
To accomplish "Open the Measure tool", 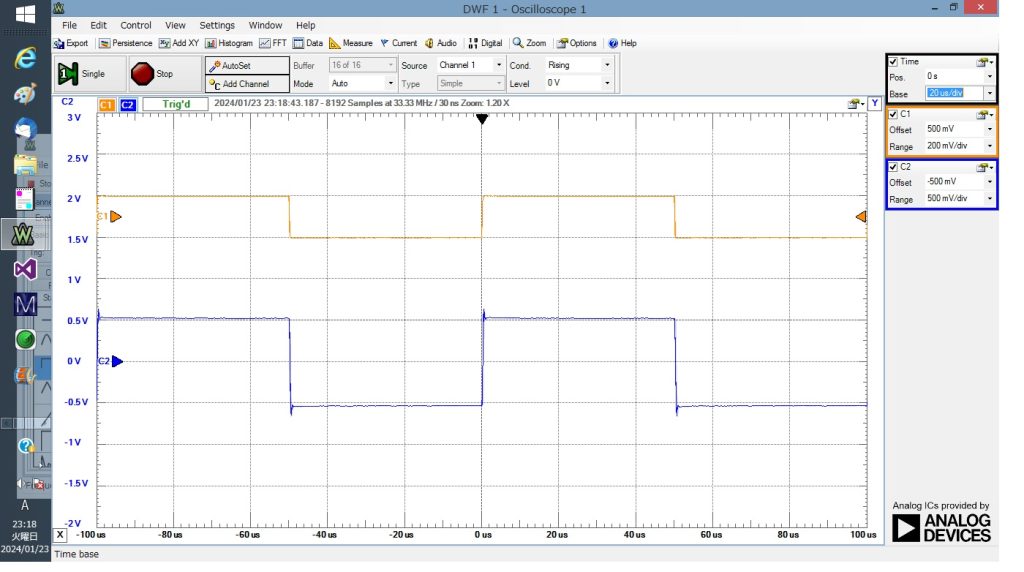I will point(351,43).
